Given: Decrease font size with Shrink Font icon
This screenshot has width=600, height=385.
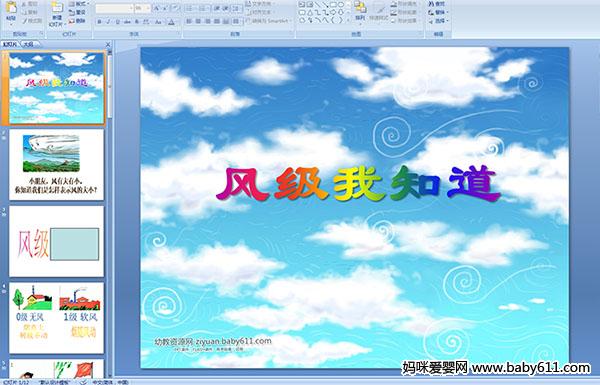Looking at the screenshot, I should [x=166, y=8].
